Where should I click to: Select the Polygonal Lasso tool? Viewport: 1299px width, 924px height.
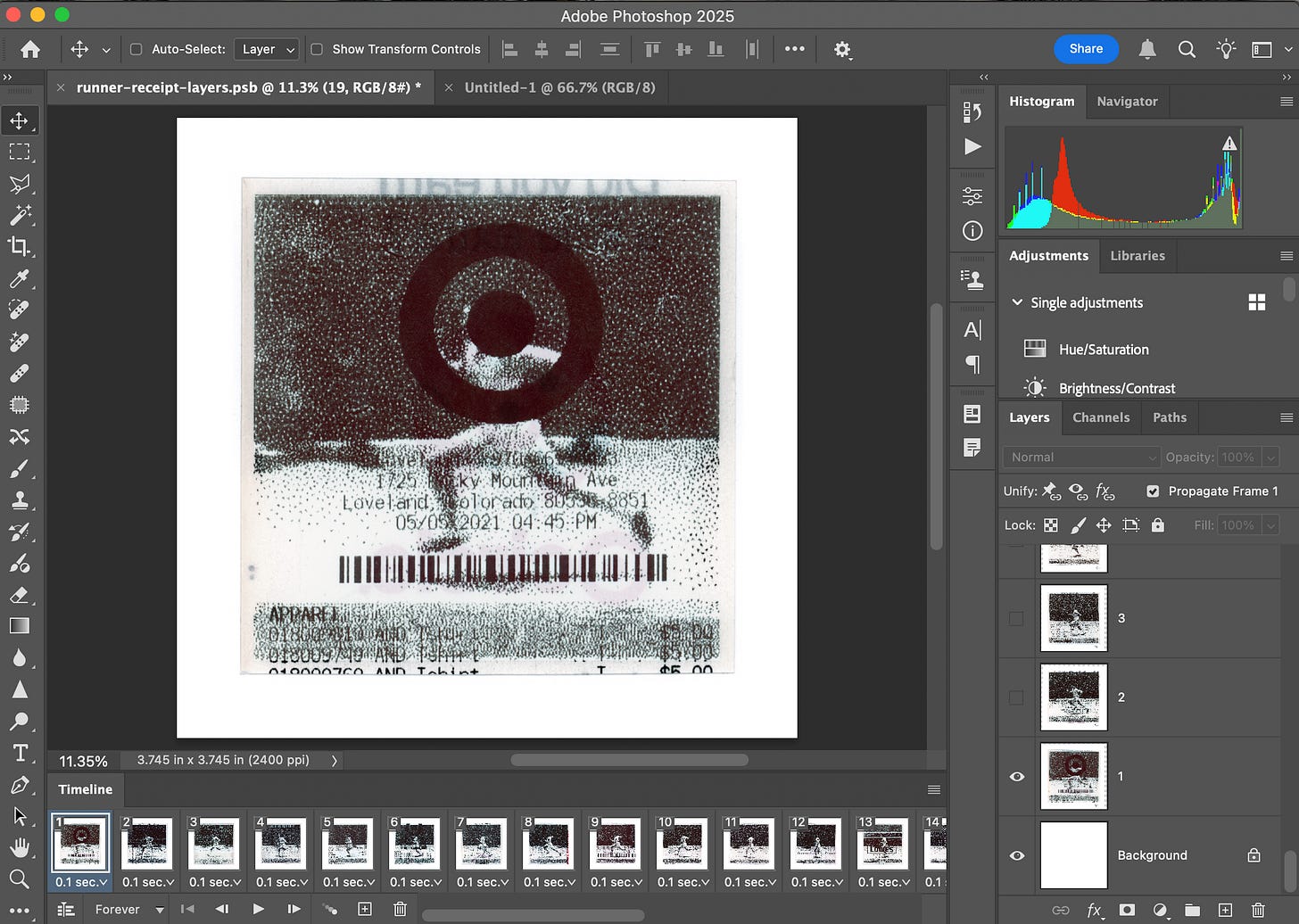click(20, 184)
